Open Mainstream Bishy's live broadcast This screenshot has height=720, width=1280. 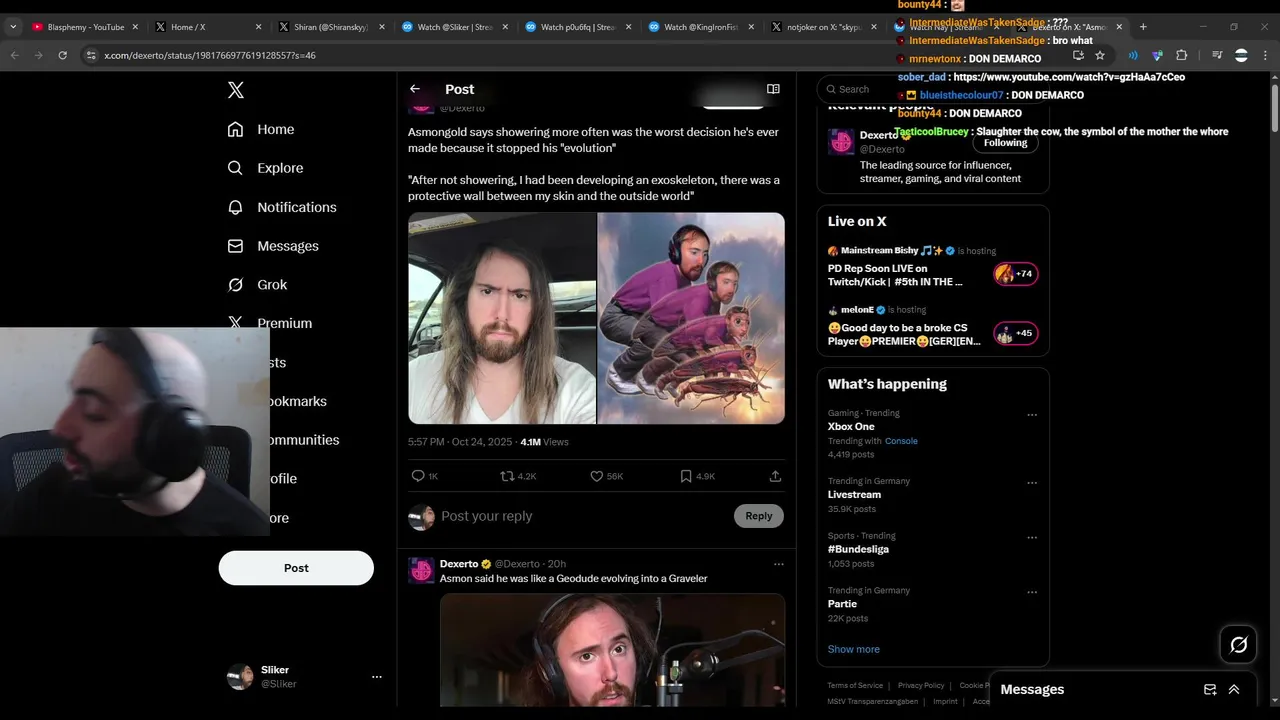click(x=933, y=268)
